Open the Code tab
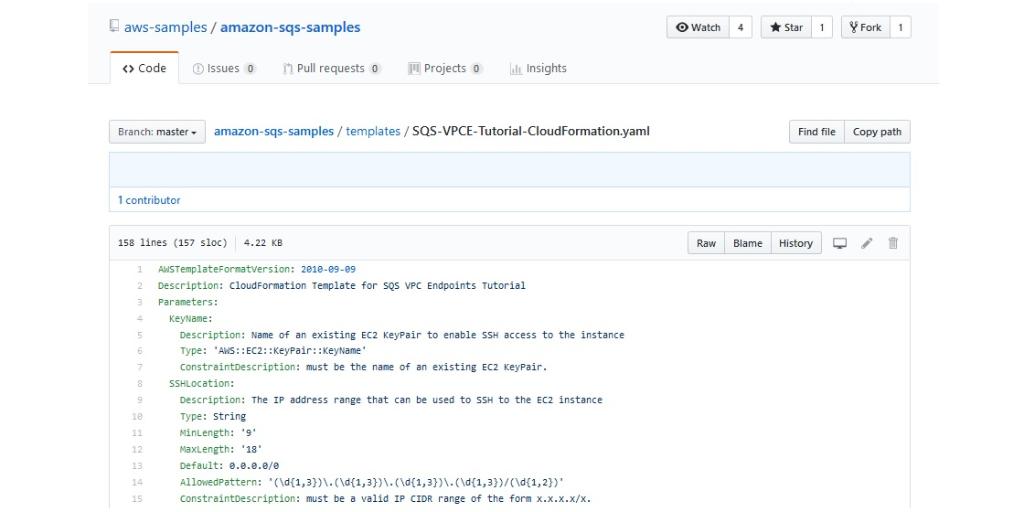 144,68
